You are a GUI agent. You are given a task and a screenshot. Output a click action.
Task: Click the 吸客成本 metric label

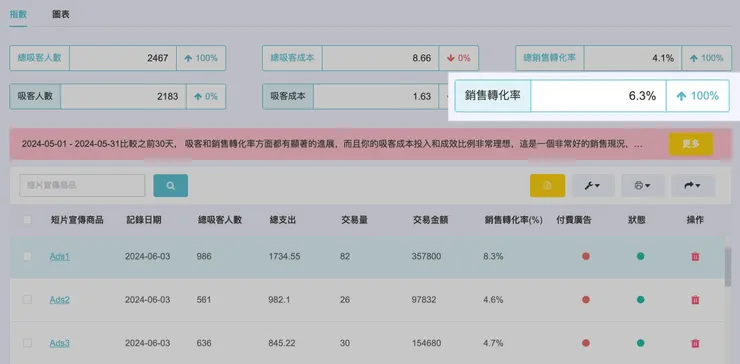[x=288, y=97]
